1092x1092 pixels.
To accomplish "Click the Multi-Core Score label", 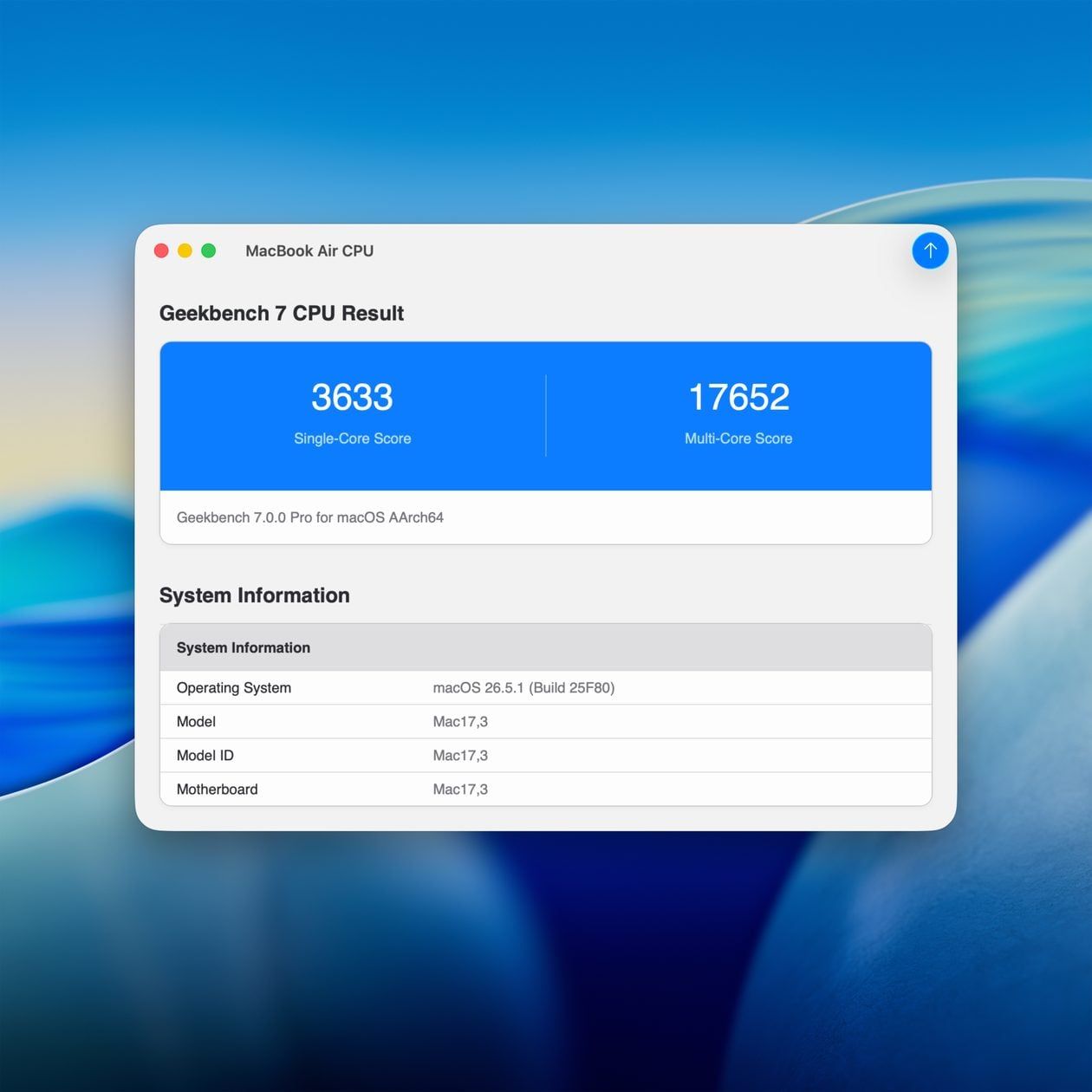I will point(738,439).
